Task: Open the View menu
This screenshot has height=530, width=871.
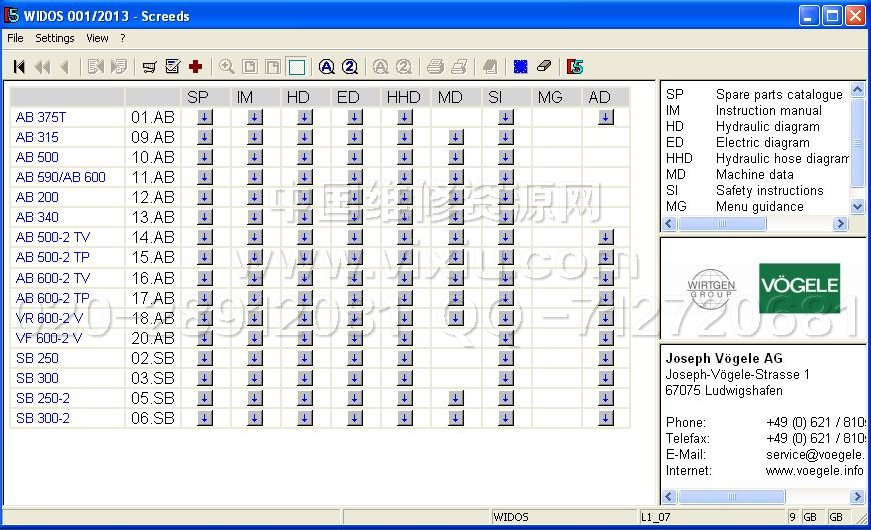Action: tap(97, 38)
